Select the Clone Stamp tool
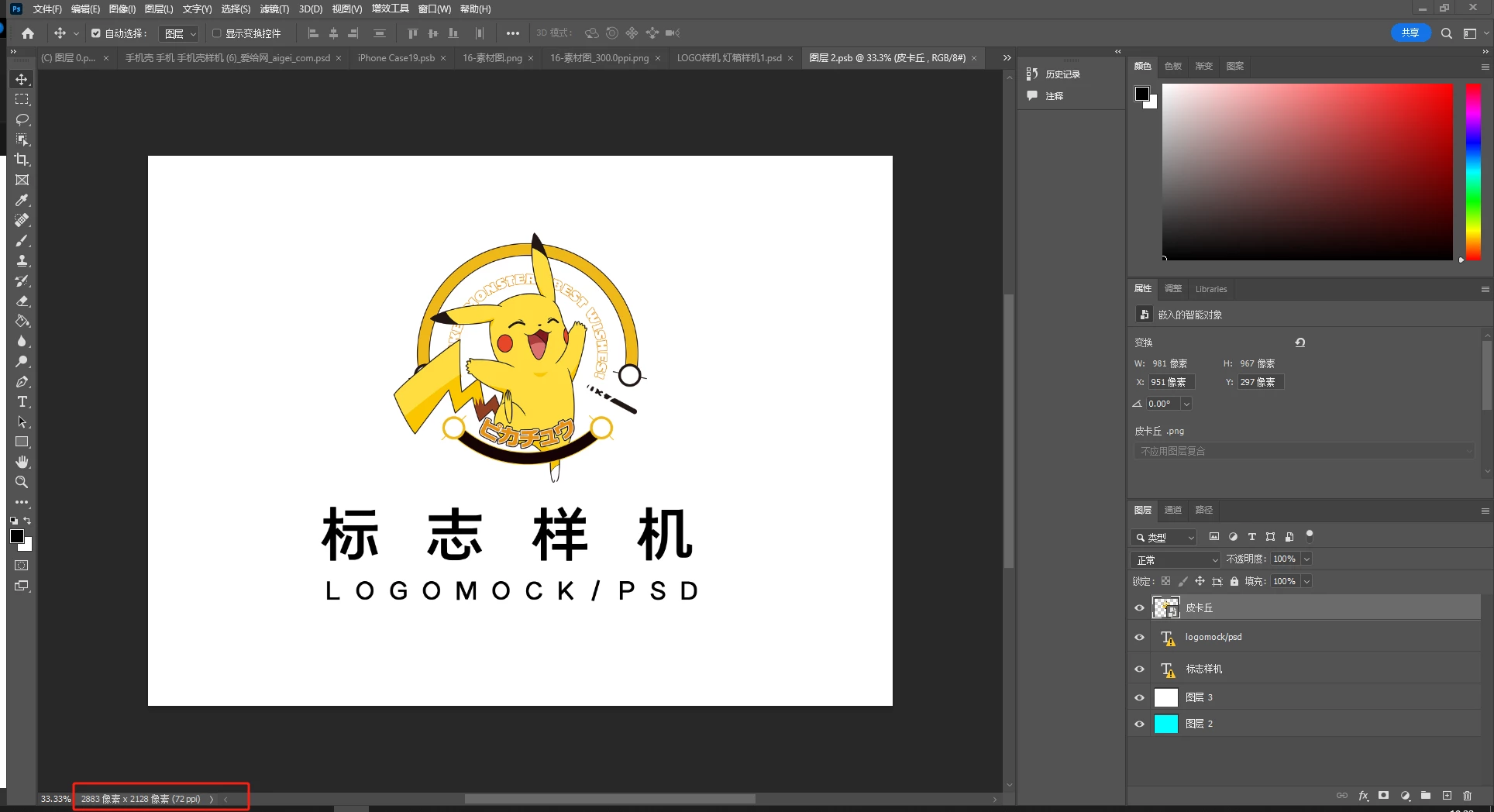This screenshot has width=1494, height=812. point(22,260)
